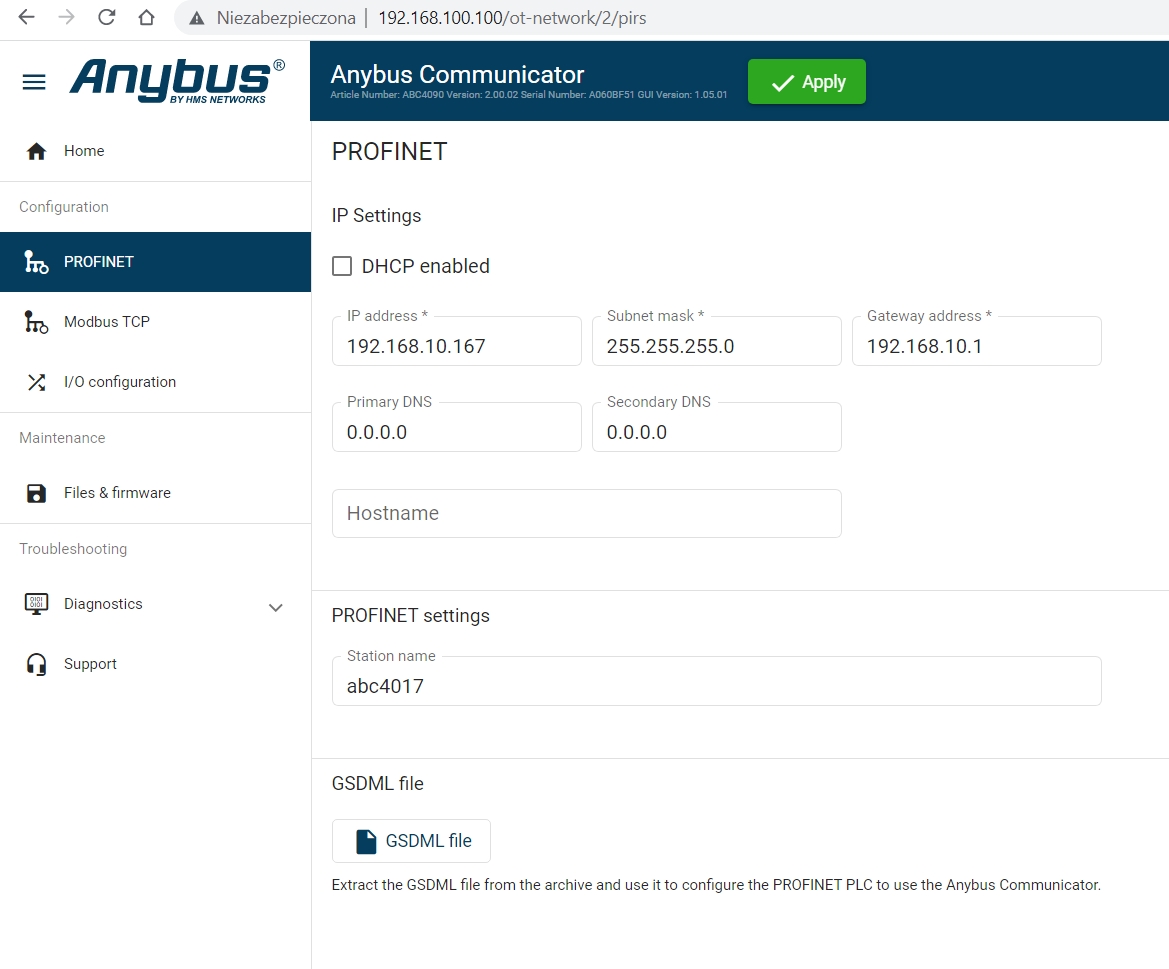Click the GSDML extraction instruction text

click(716, 885)
